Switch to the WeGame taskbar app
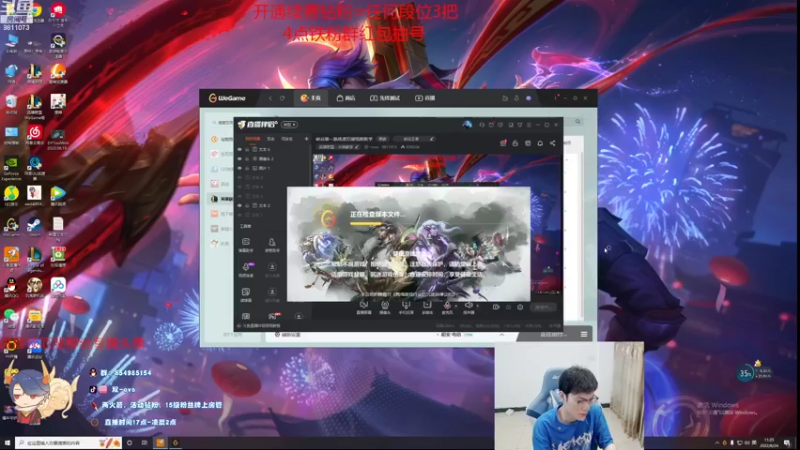 [x=175, y=443]
